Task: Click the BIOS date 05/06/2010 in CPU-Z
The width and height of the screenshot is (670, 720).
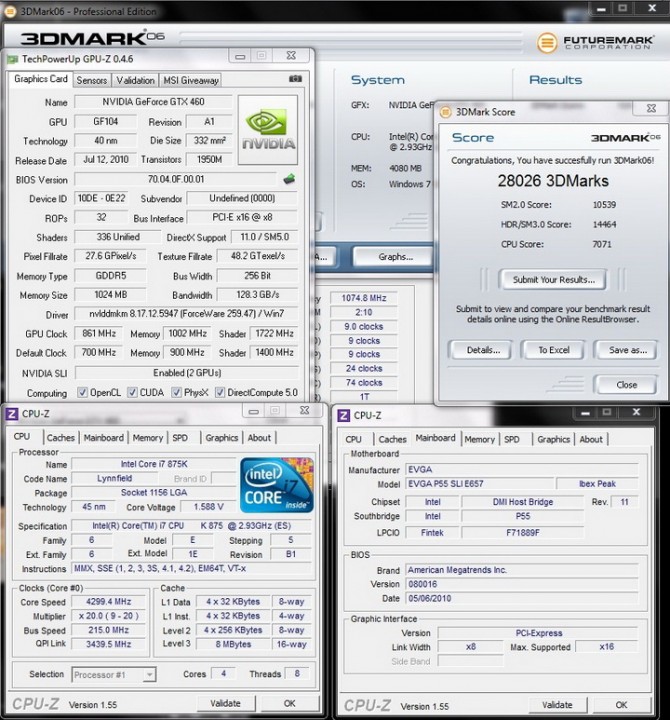Action: (x=522, y=598)
